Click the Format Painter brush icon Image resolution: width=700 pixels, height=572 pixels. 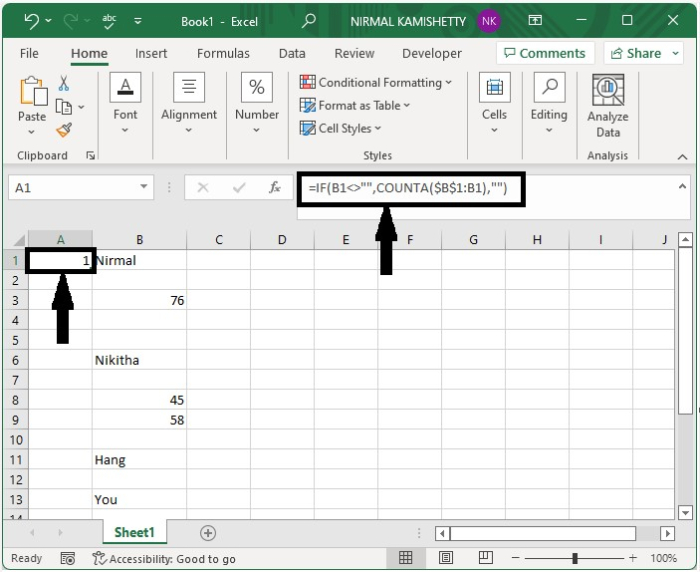(x=64, y=130)
